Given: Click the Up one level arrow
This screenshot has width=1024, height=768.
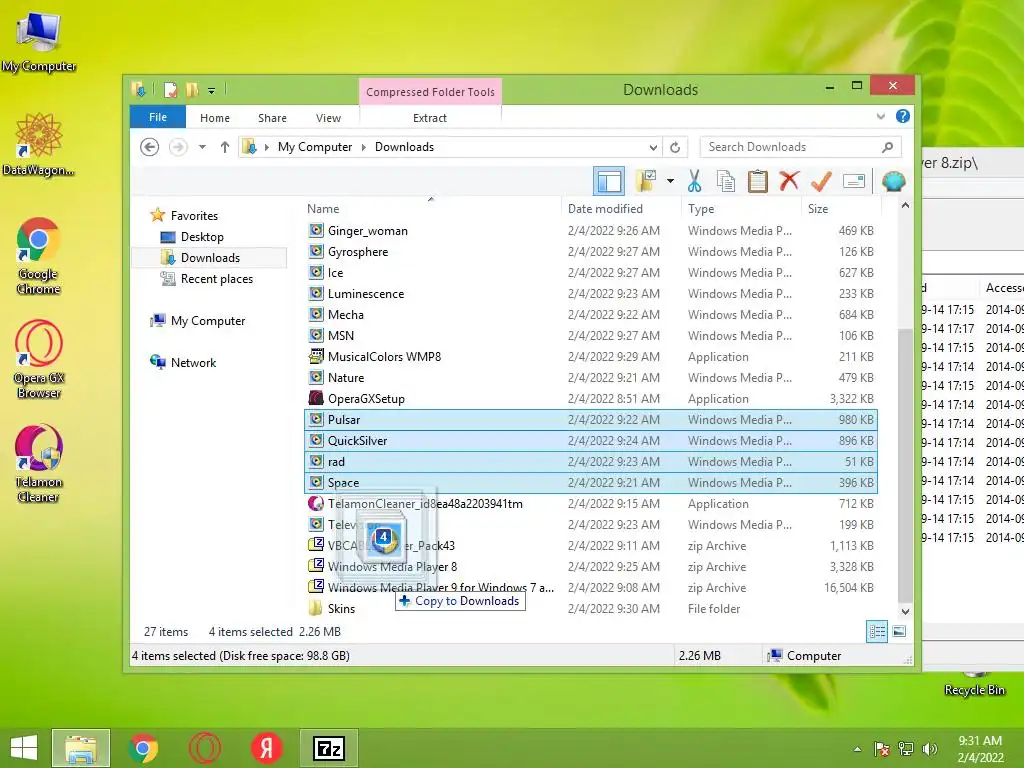Looking at the screenshot, I should [225, 147].
